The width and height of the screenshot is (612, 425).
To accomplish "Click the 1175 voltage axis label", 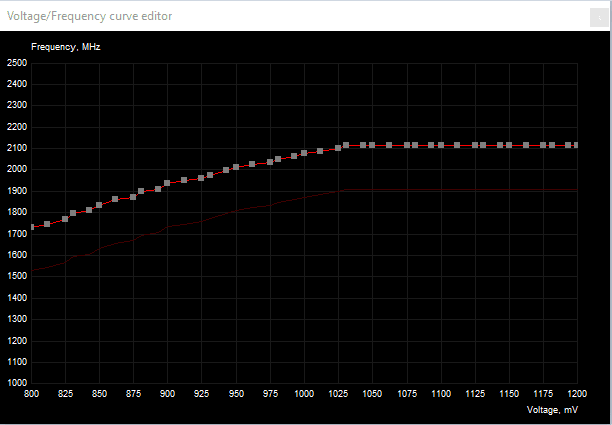I will [x=543, y=394].
